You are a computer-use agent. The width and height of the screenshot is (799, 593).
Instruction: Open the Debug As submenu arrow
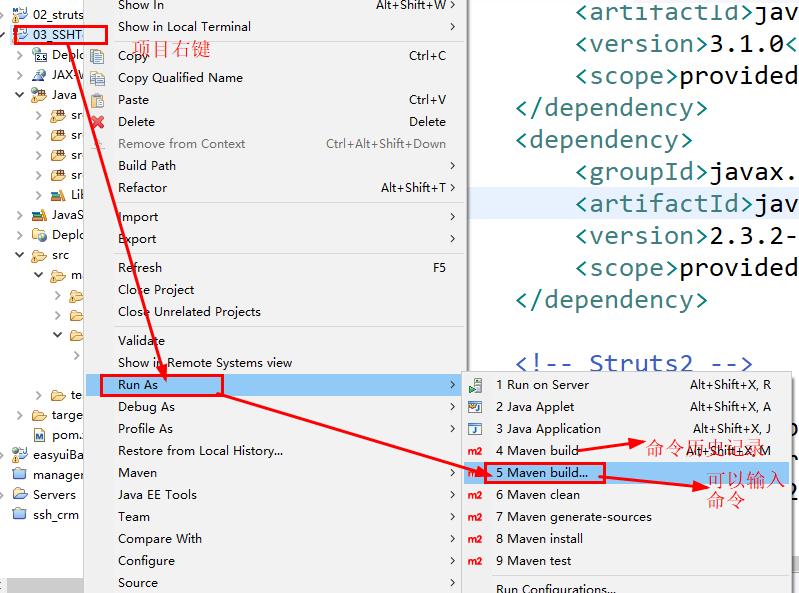coord(452,407)
